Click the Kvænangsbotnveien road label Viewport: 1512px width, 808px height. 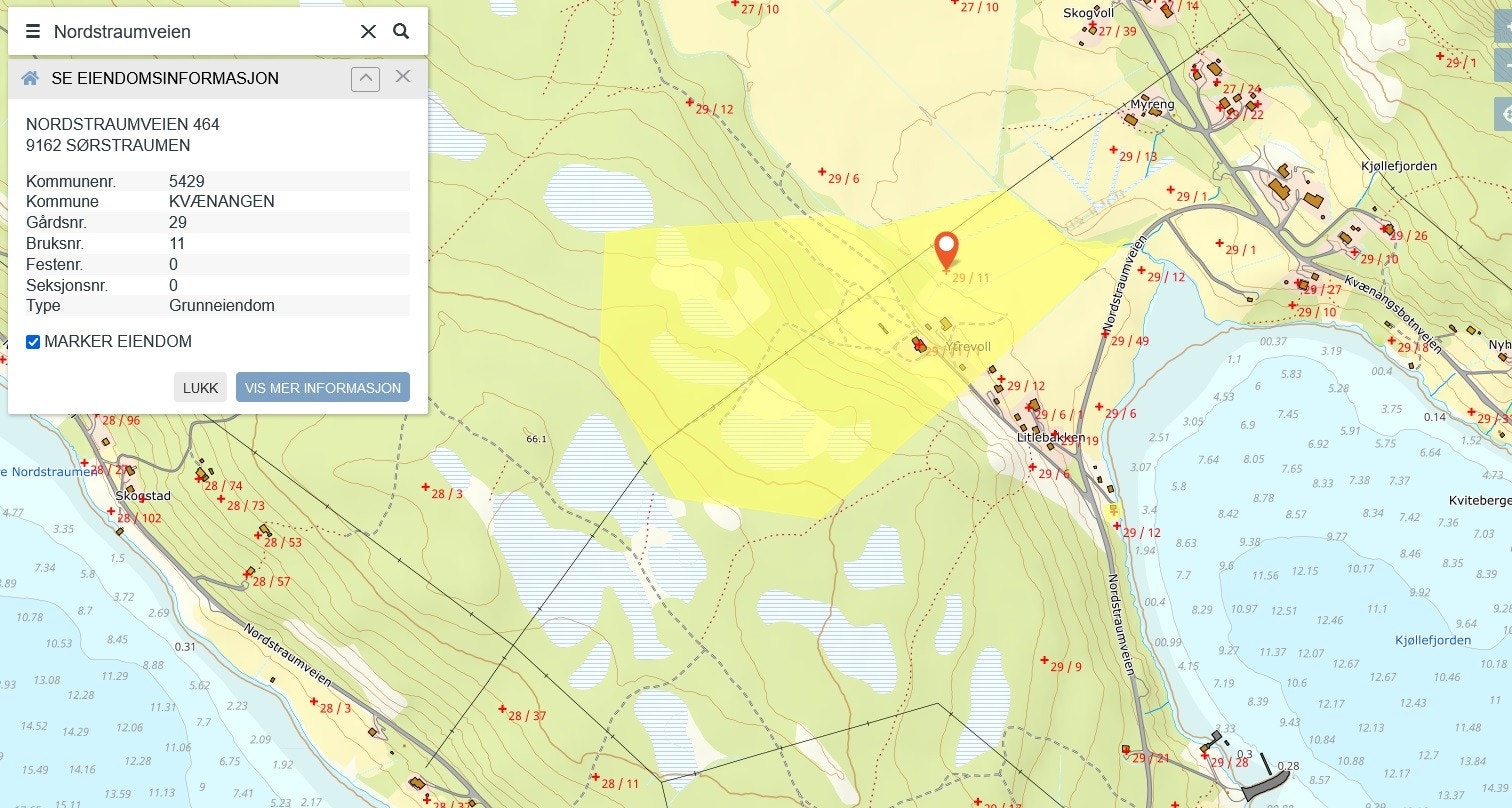pyautogui.click(x=1394, y=313)
